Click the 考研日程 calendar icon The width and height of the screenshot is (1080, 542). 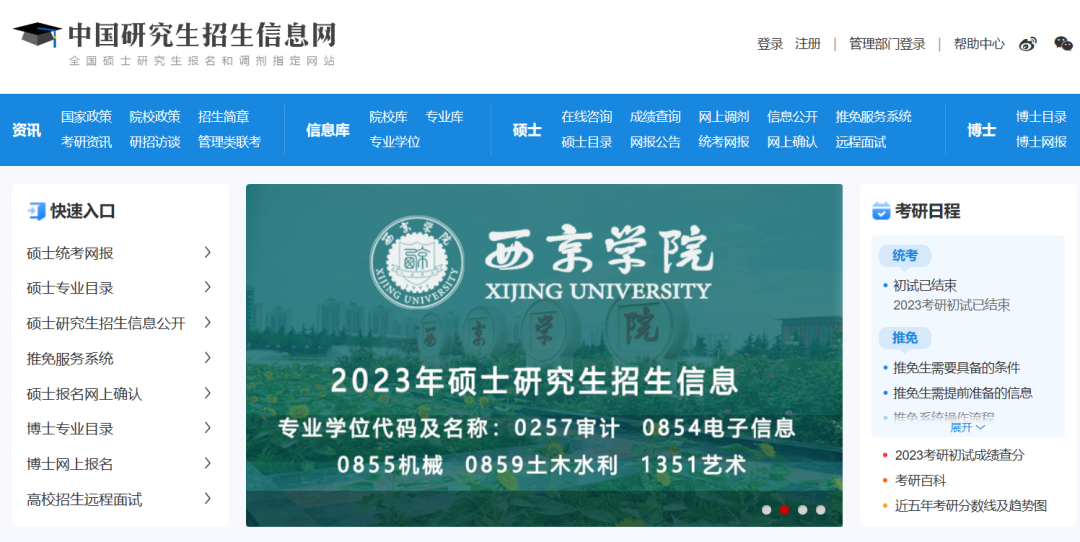pos(881,211)
